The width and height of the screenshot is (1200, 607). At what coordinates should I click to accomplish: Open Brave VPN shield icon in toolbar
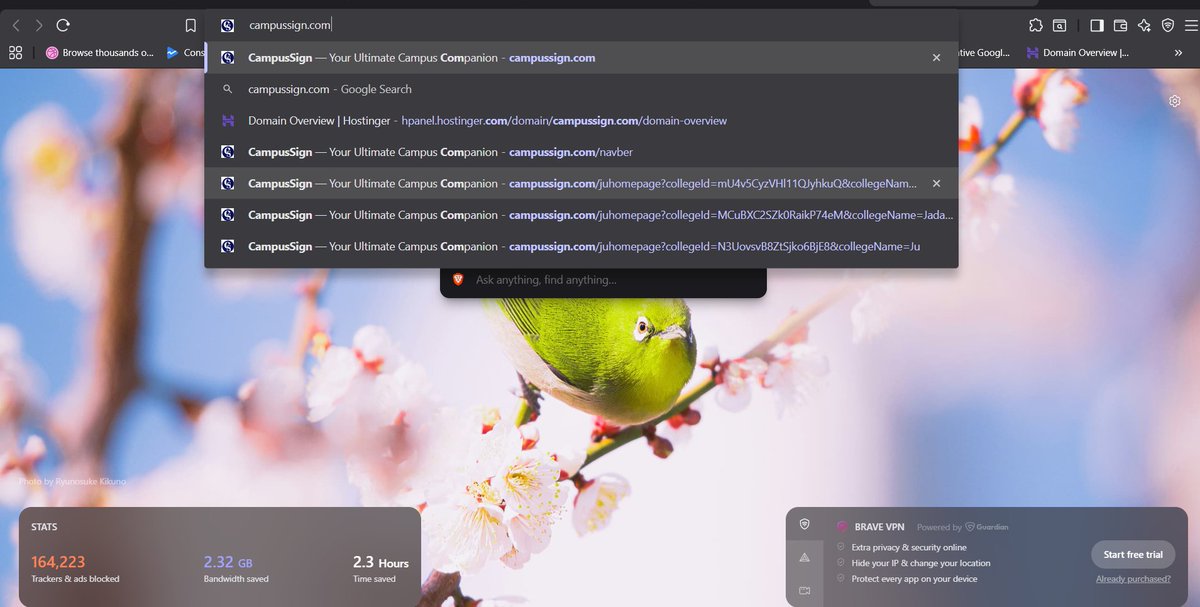tap(1167, 25)
